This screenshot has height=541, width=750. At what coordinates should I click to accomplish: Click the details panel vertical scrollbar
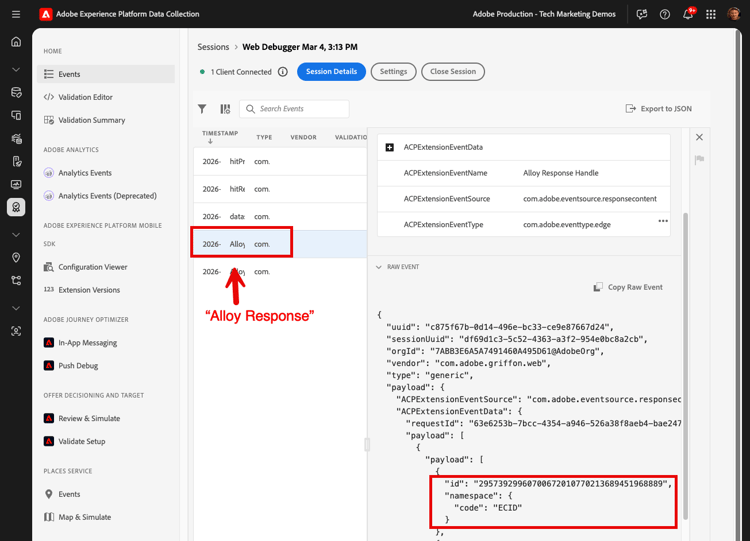click(685, 366)
